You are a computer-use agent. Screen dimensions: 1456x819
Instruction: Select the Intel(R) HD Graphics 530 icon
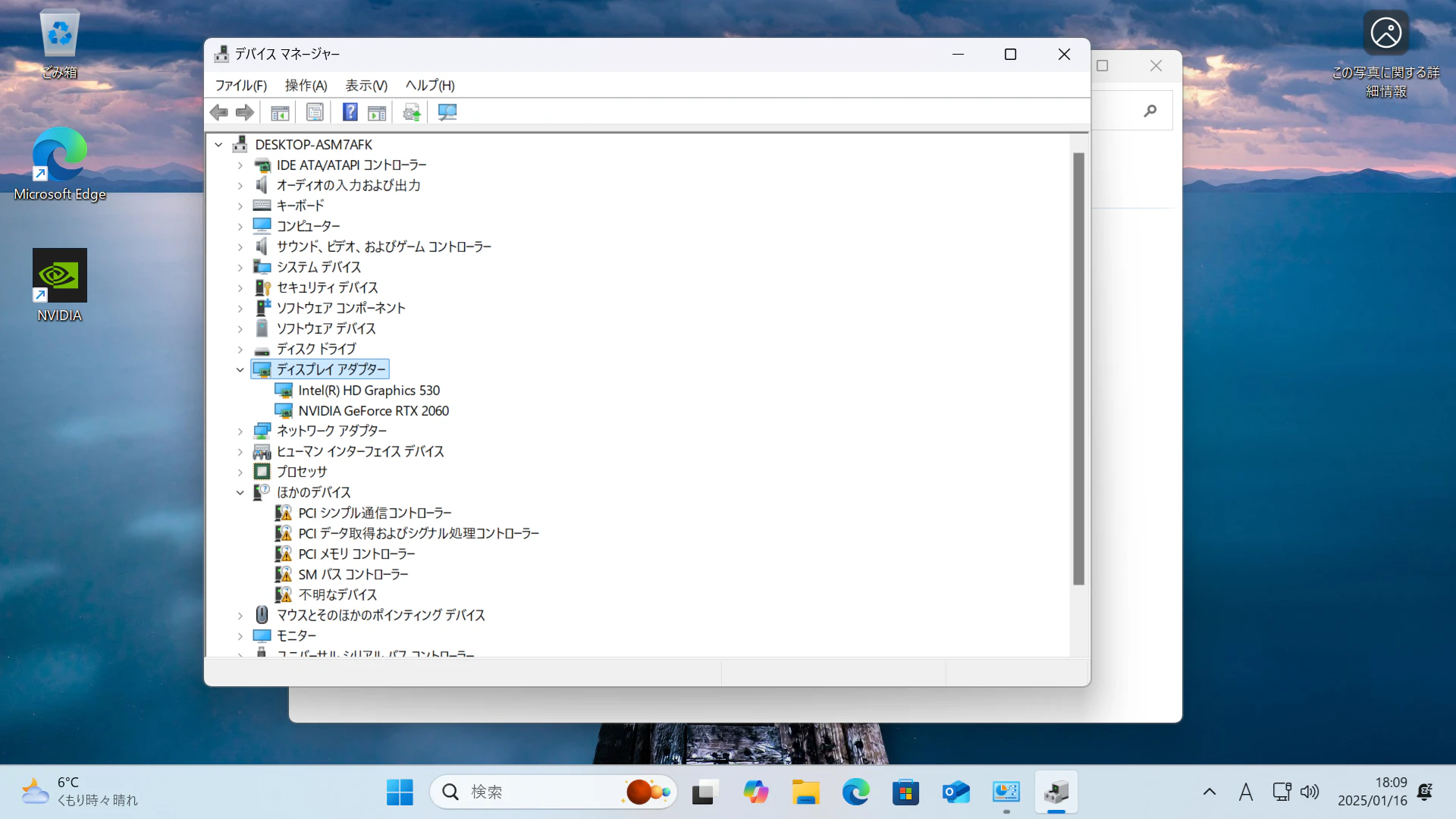(284, 391)
